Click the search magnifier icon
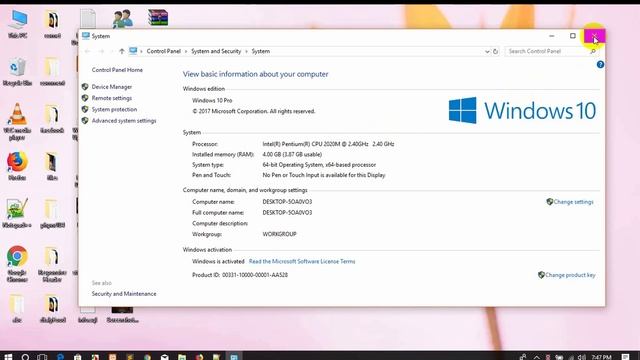This screenshot has height=360, width=640. point(593,51)
